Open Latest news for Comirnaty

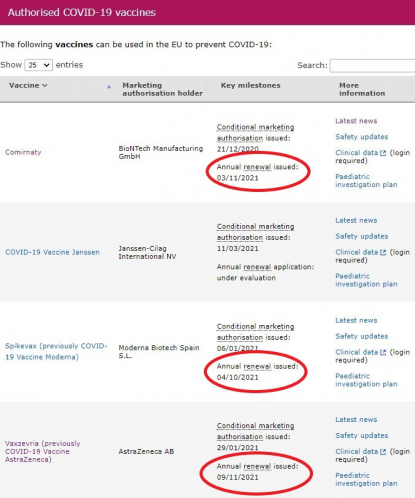[356, 121]
